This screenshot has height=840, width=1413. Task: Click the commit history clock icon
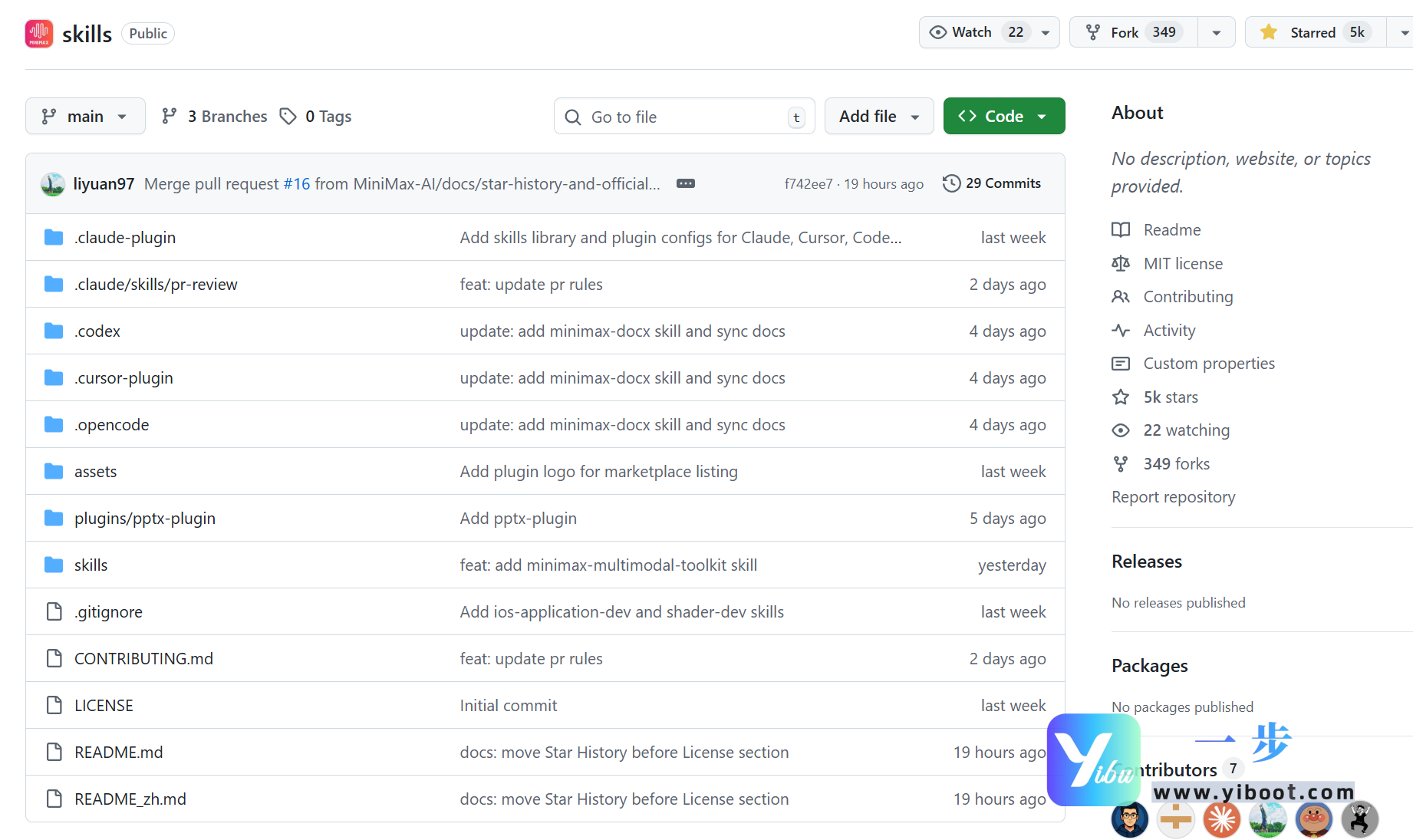pyautogui.click(x=951, y=183)
